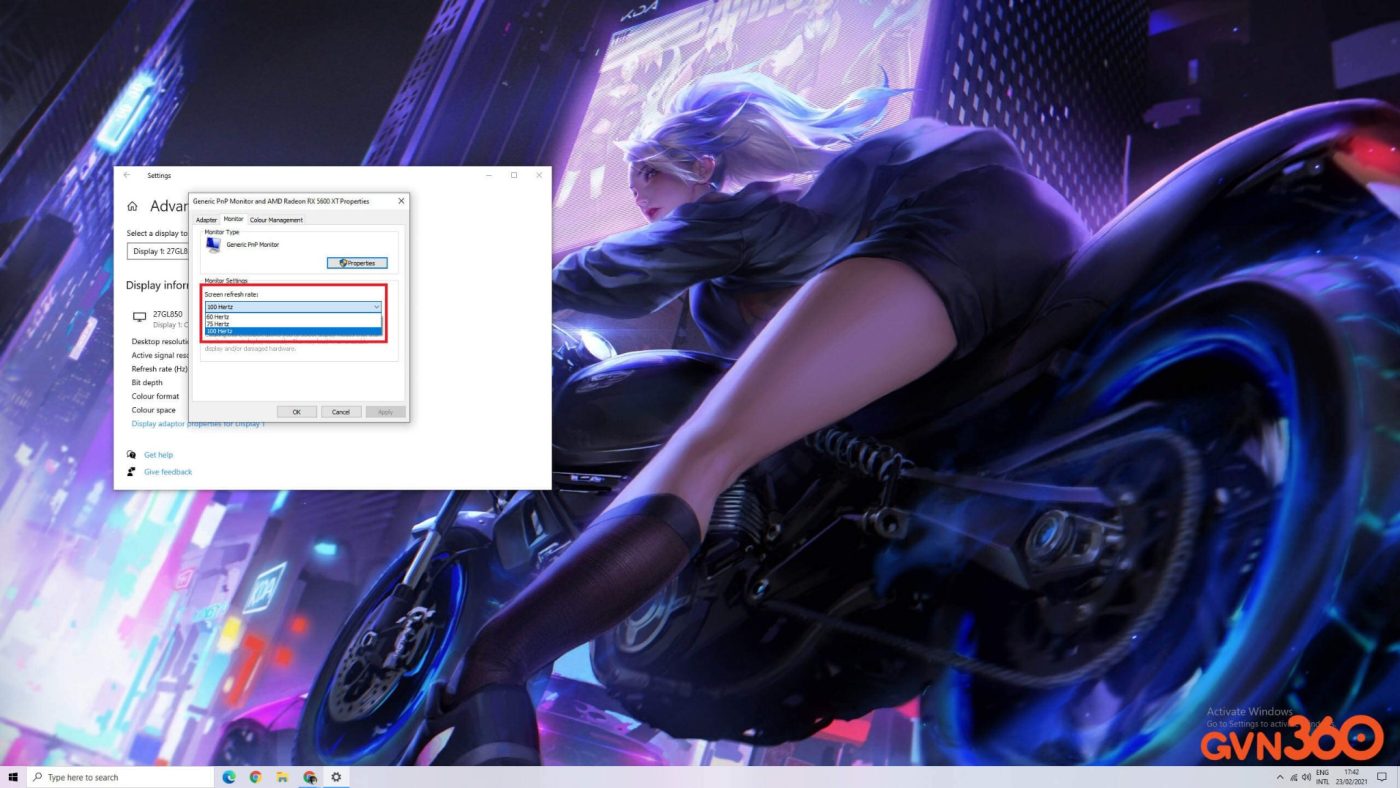Open File Explorer taskbar icon
The height and width of the screenshot is (788, 1400).
283,777
